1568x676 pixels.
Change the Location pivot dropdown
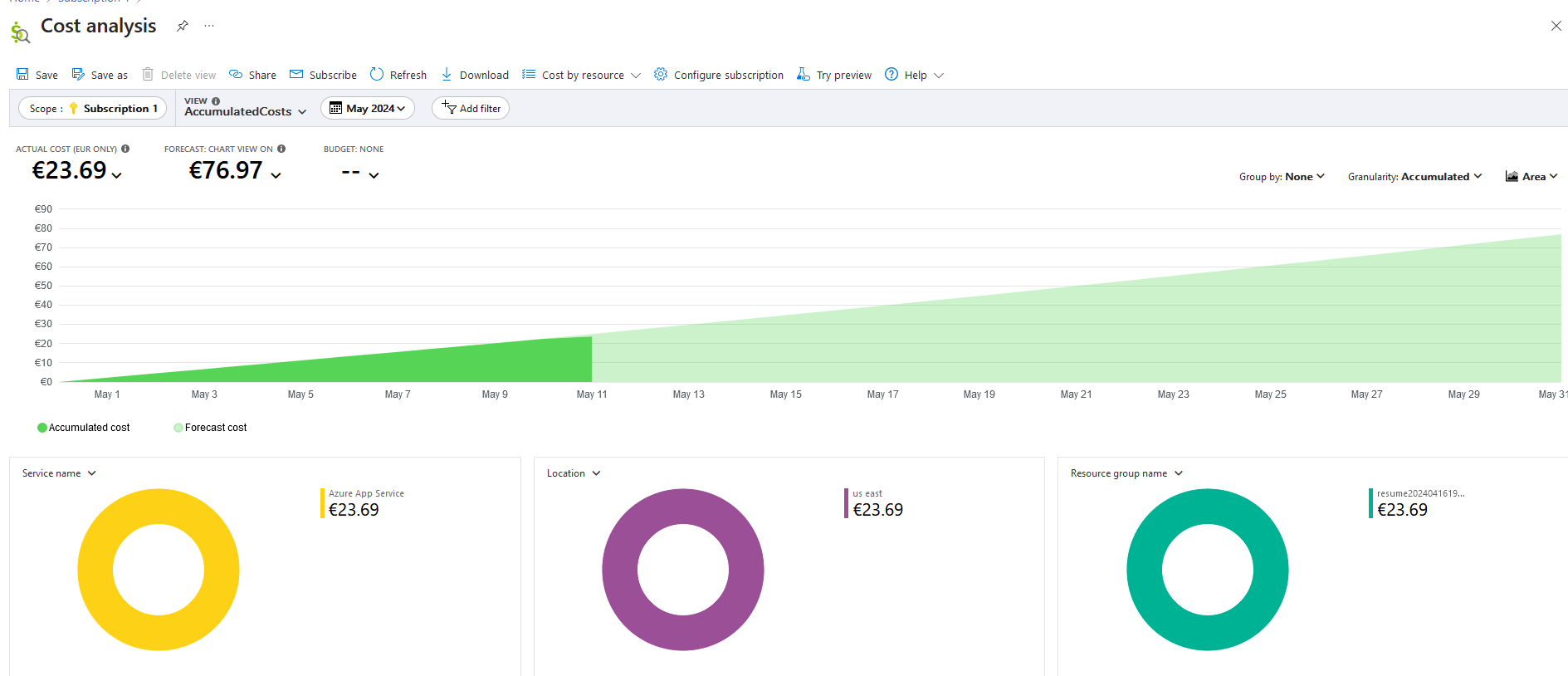click(574, 473)
